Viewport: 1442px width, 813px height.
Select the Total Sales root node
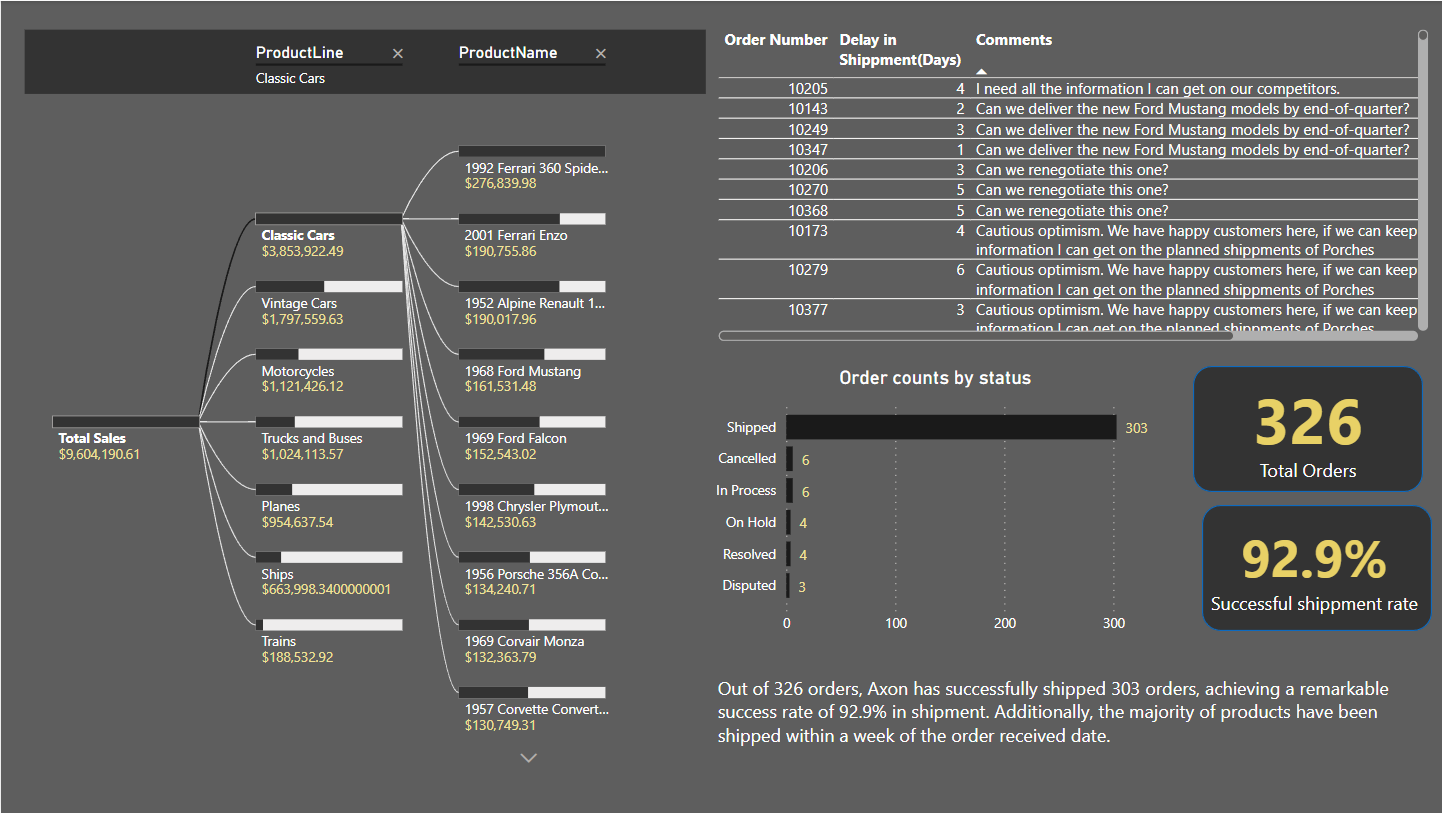pos(91,437)
